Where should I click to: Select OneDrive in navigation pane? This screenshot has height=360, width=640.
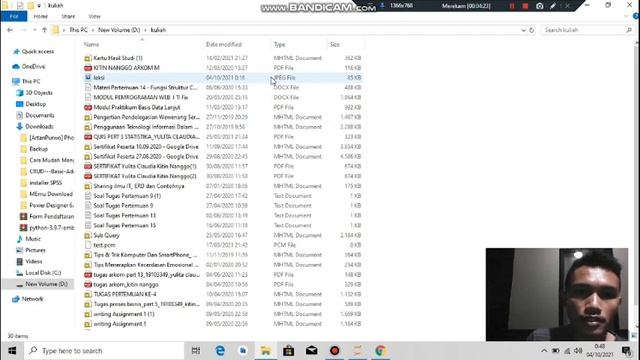(33, 66)
